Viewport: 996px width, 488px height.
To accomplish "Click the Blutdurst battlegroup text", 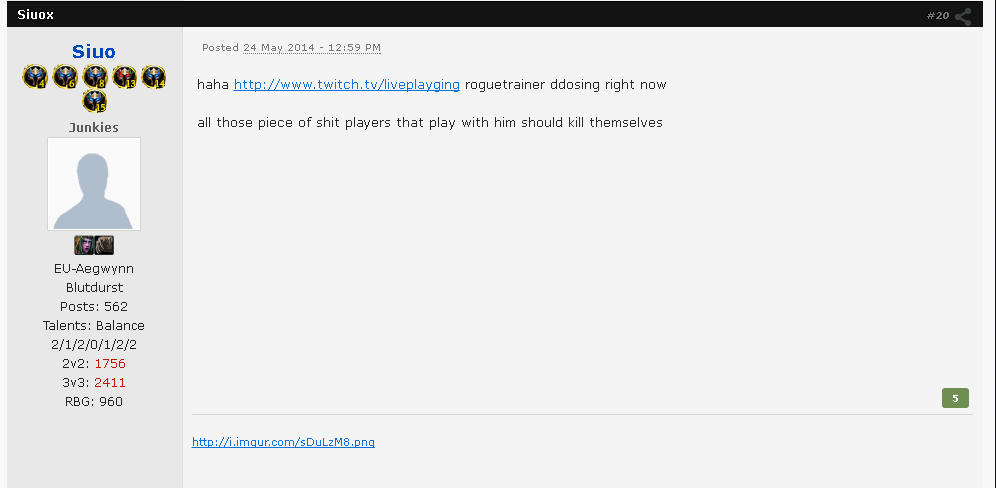I will click(94, 287).
